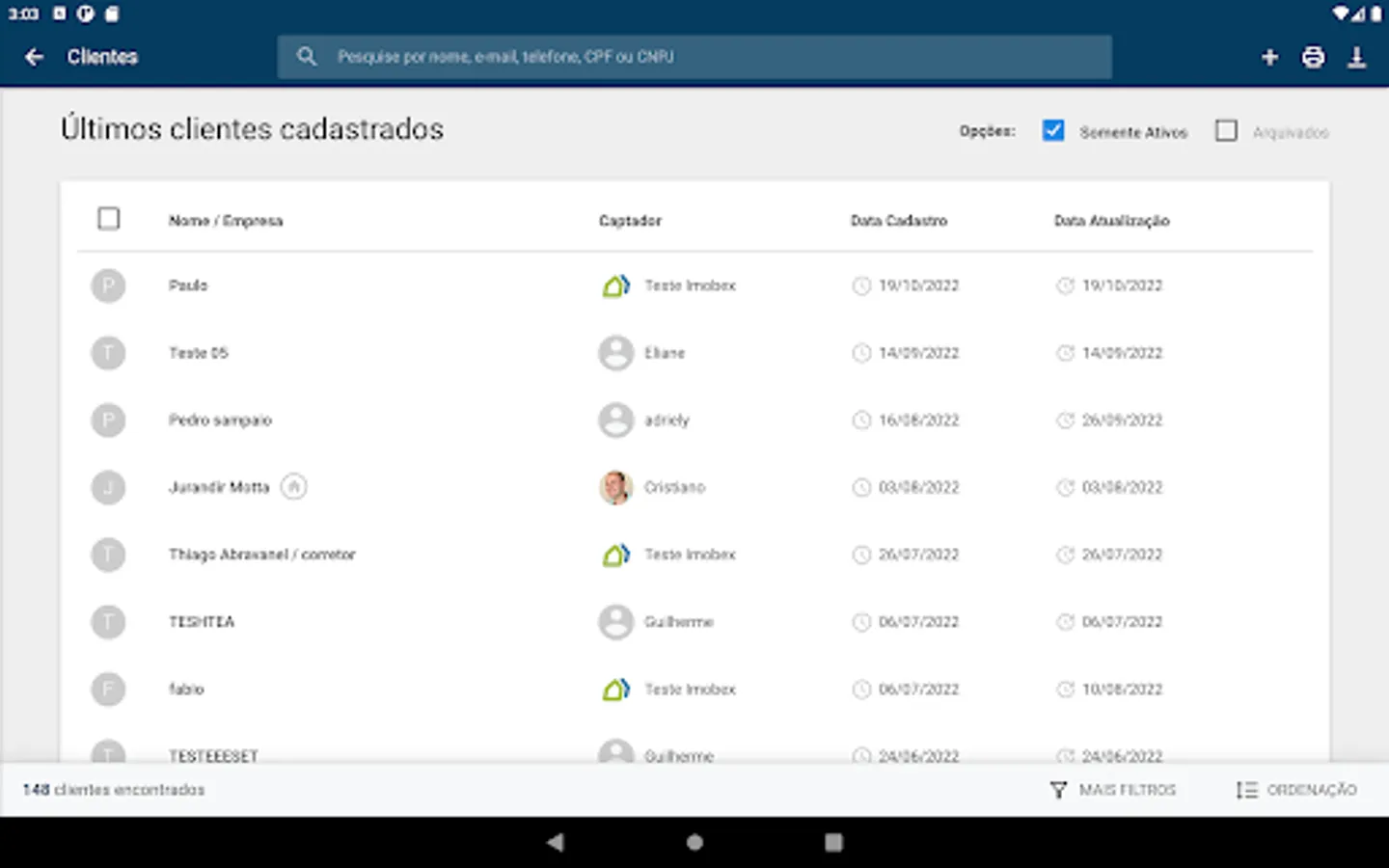Image resolution: width=1389 pixels, height=868 pixels.
Task: Focus the client search field
Action: 694,57
